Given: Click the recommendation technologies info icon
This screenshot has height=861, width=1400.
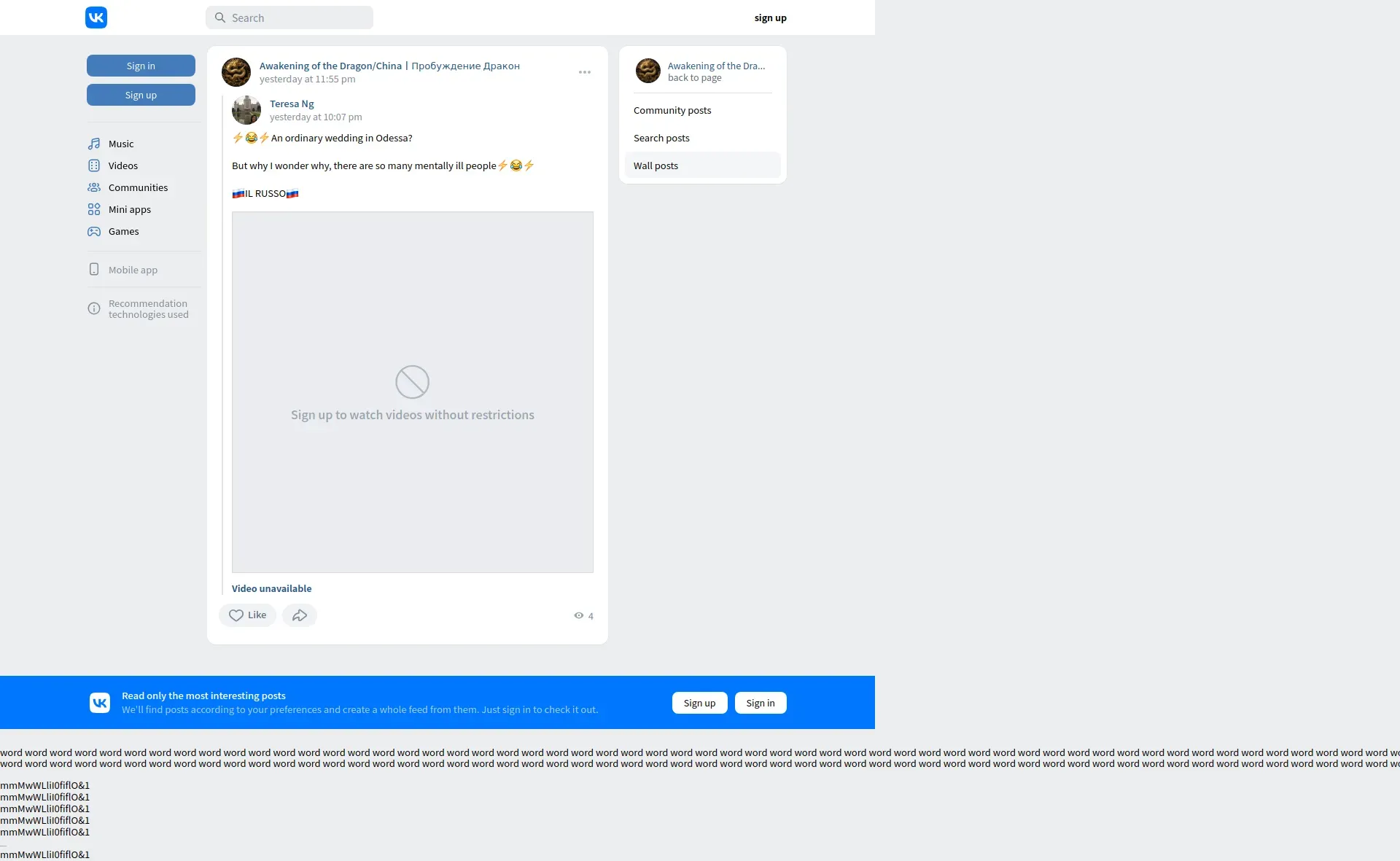Looking at the screenshot, I should [x=94, y=308].
